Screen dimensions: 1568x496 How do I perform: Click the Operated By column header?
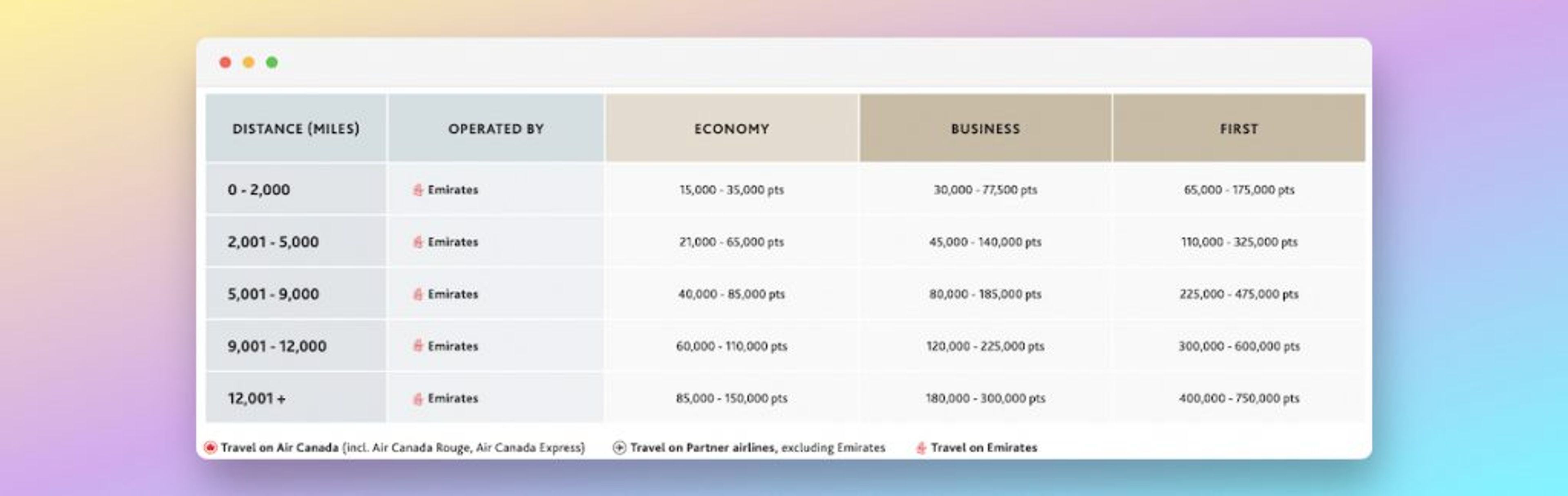click(x=496, y=129)
